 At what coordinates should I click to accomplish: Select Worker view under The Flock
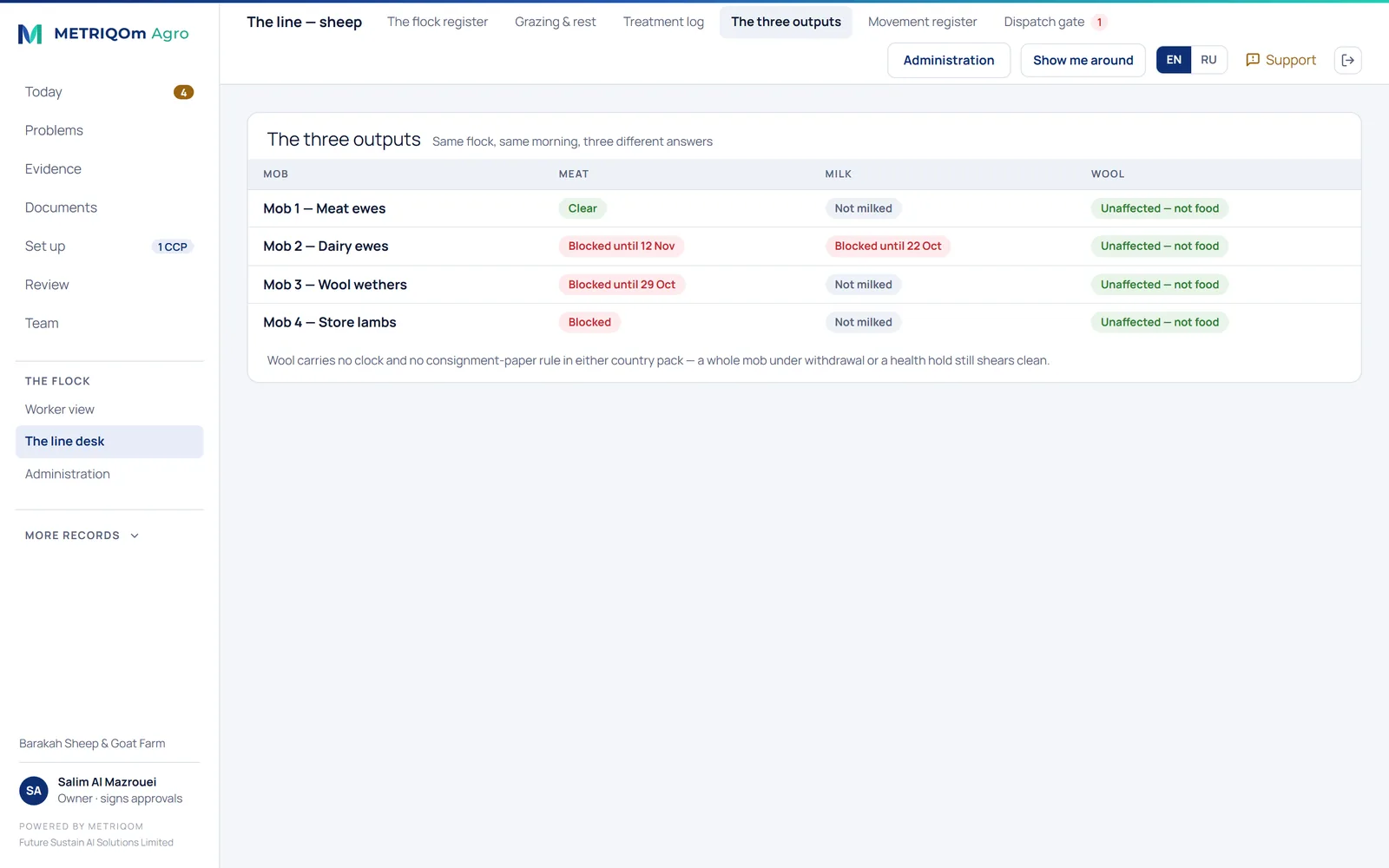(x=109, y=410)
